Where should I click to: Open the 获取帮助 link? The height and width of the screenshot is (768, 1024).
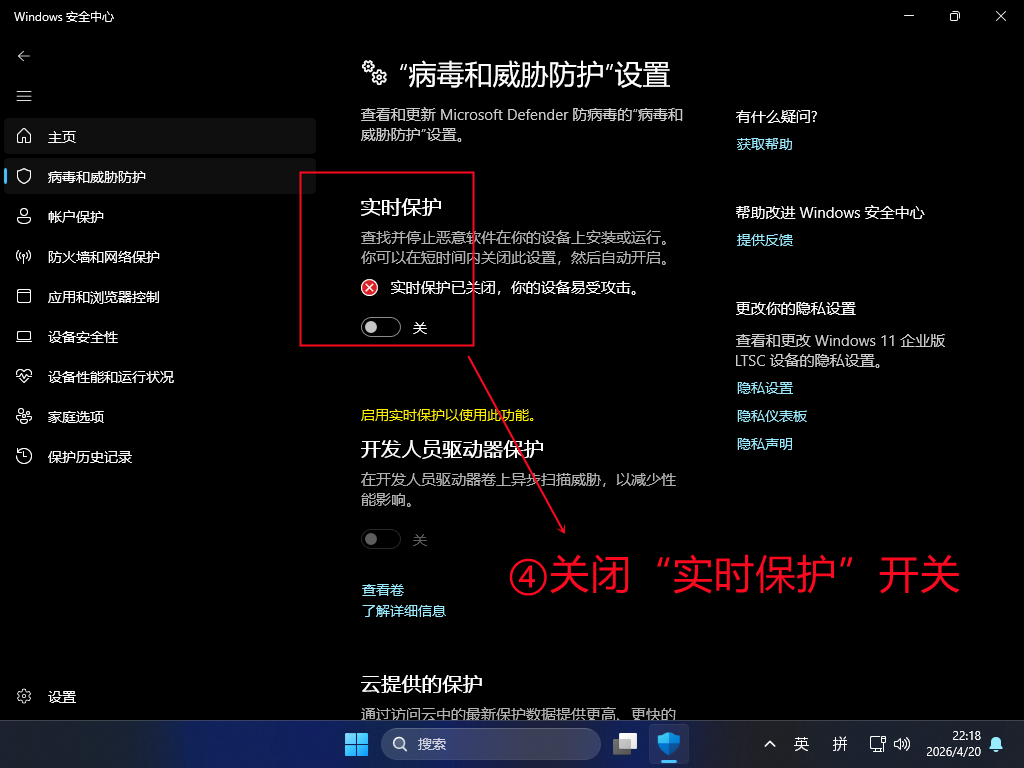(x=764, y=143)
